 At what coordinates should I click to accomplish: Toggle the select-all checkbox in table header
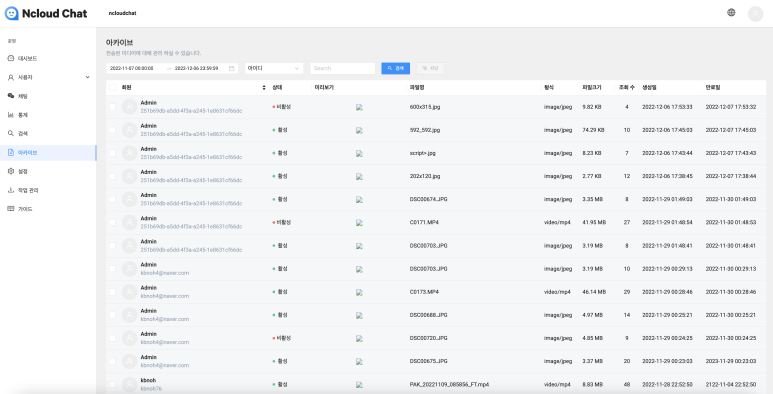(112, 87)
